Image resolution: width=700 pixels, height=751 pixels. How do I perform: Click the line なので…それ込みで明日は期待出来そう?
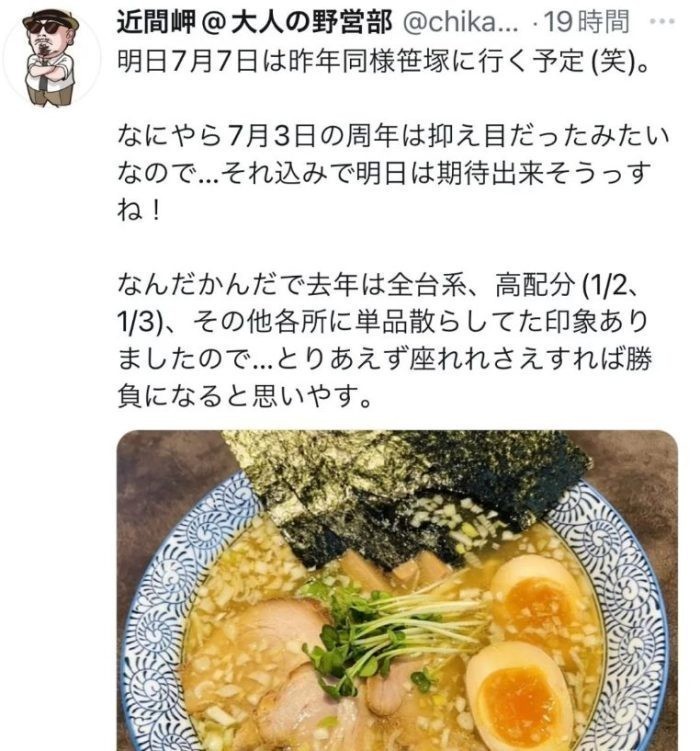[384, 173]
